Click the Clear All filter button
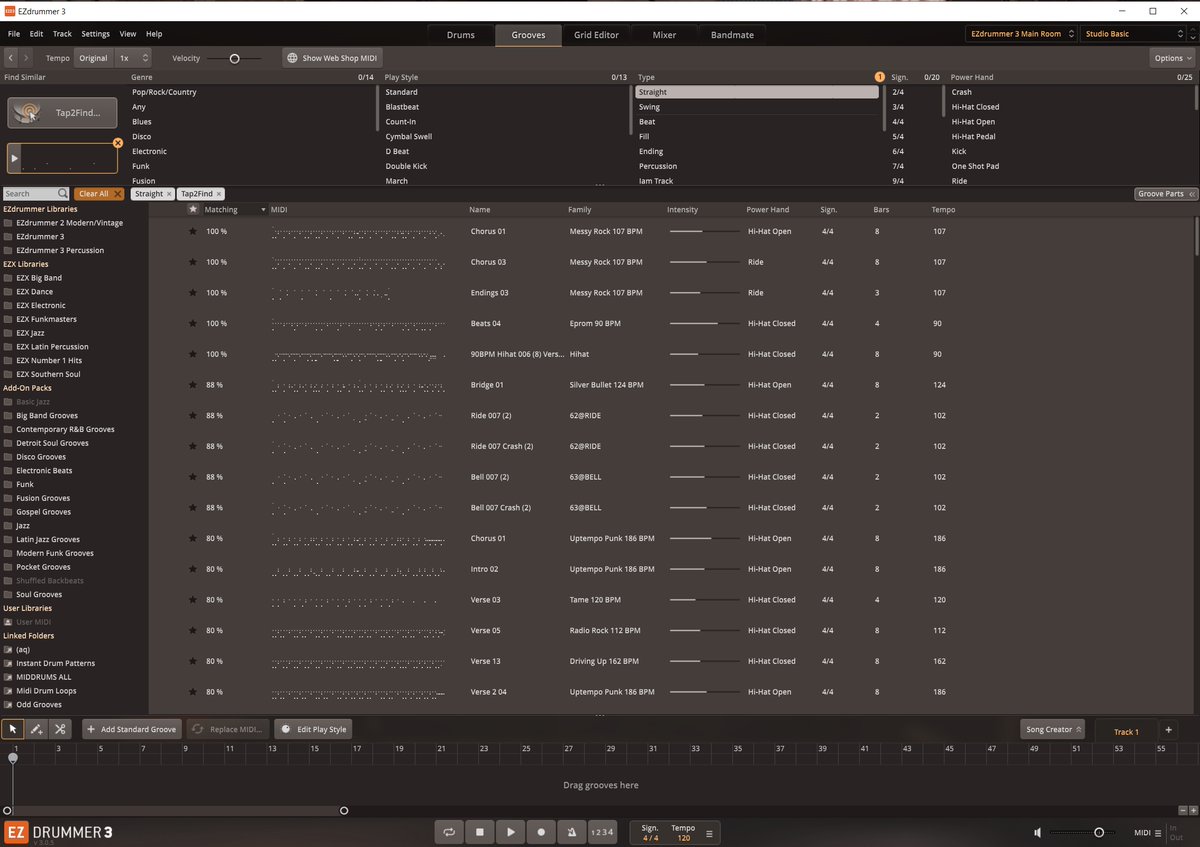 [99, 193]
